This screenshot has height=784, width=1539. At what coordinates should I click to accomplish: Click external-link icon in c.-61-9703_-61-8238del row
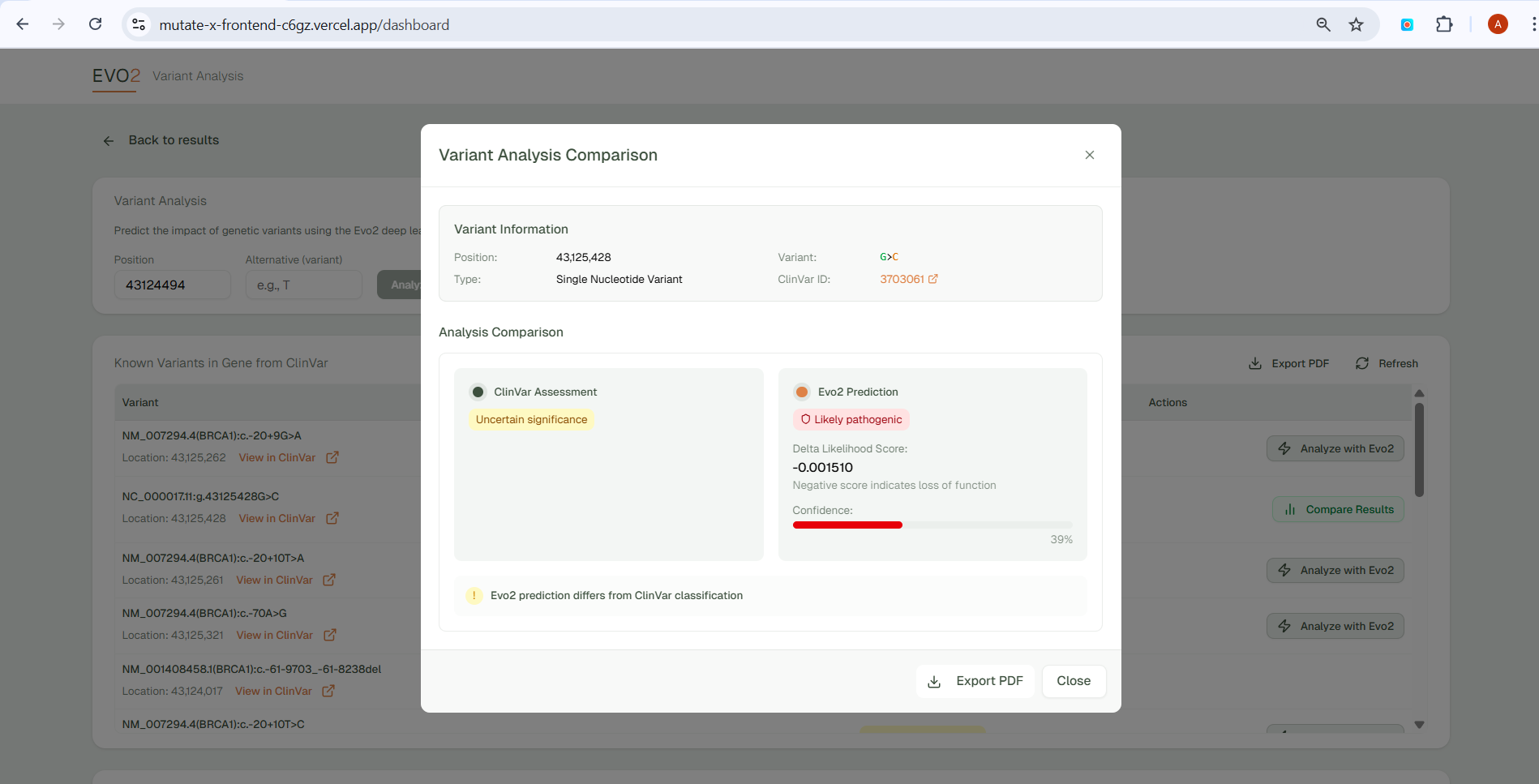click(x=328, y=691)
